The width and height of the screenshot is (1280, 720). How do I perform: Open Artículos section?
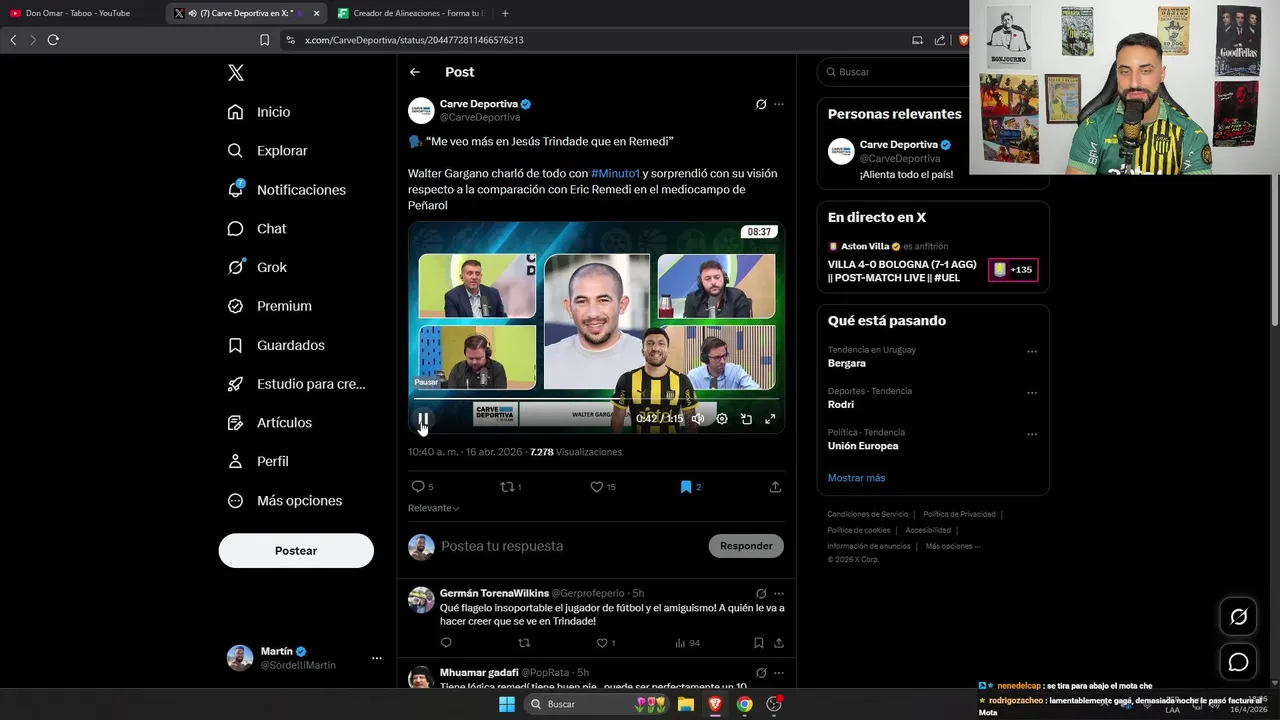click(269, 423)
